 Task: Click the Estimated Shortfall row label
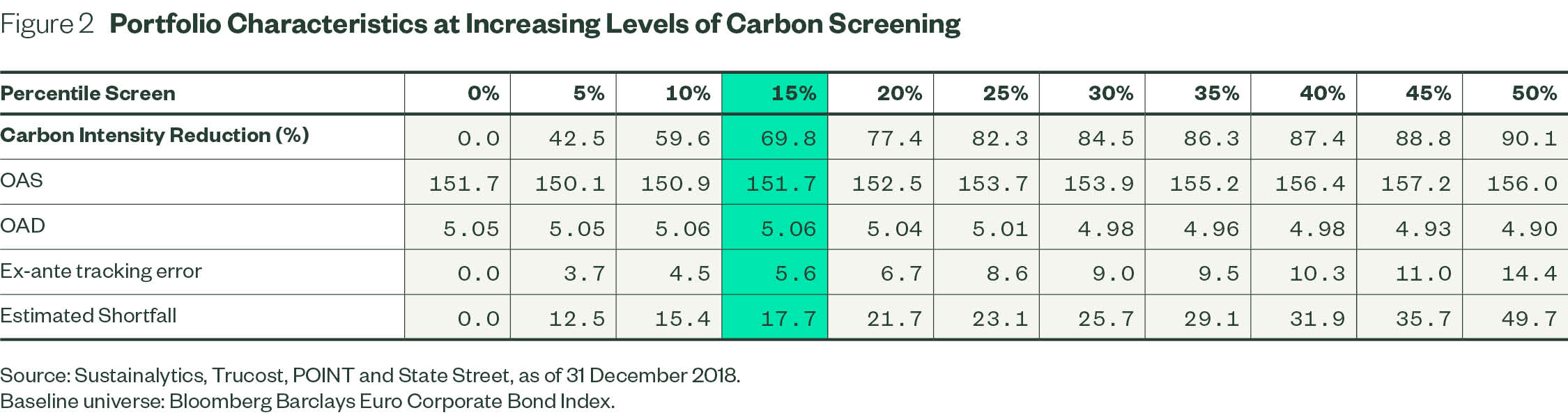(89, 315)
